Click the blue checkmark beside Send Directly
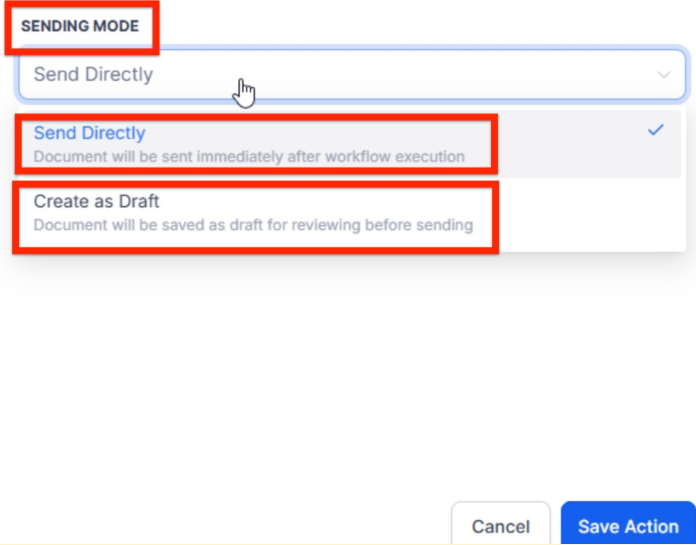This screenshot has width=696, height=545. click(656, 131)
